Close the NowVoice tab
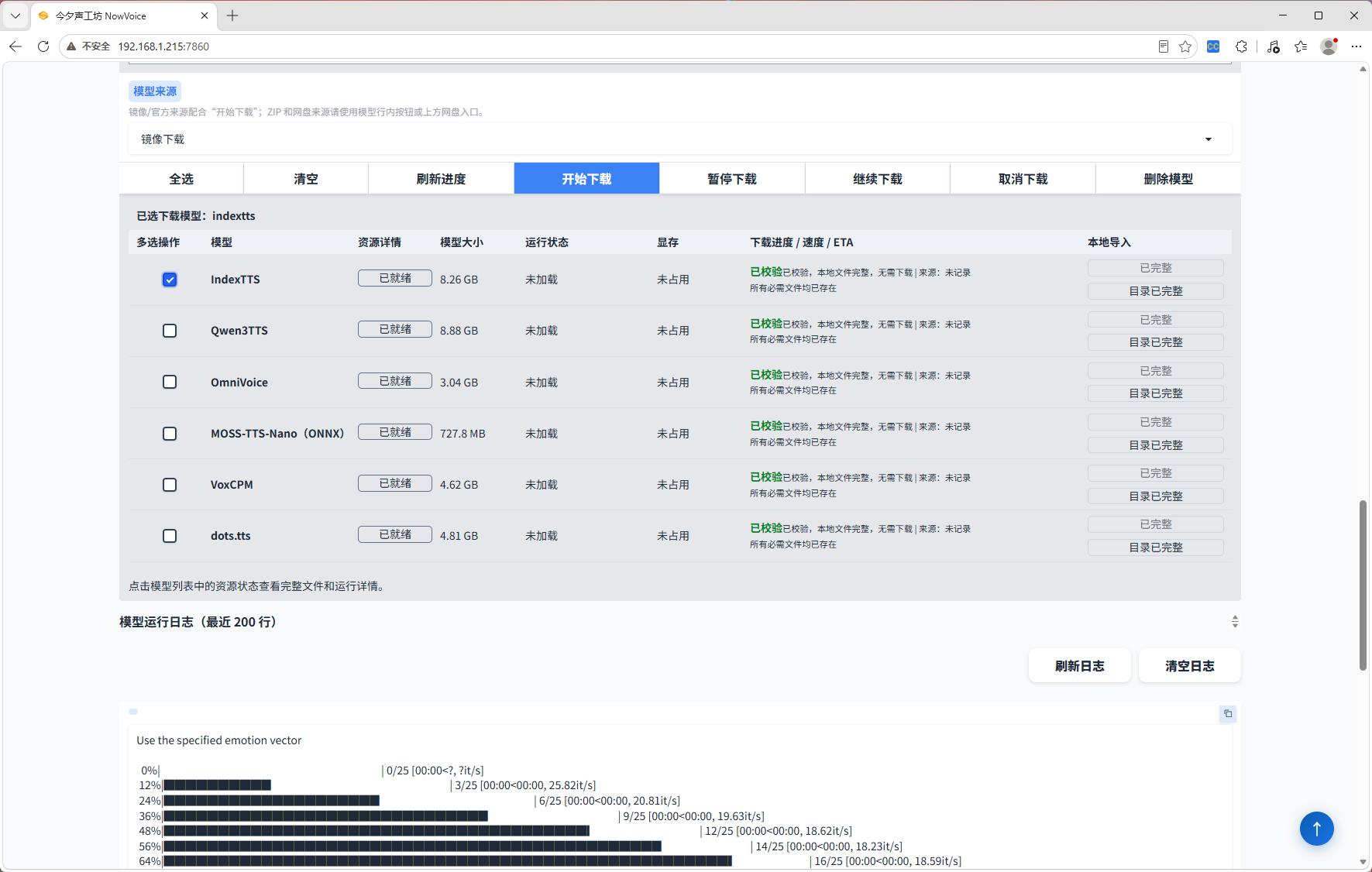 click(205, 15)
